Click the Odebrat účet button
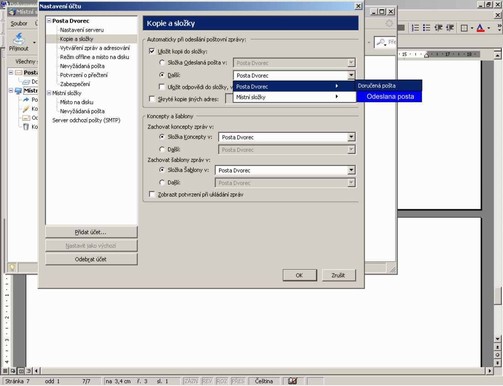This screenshot has width=503, height=386. click(91, 259)
